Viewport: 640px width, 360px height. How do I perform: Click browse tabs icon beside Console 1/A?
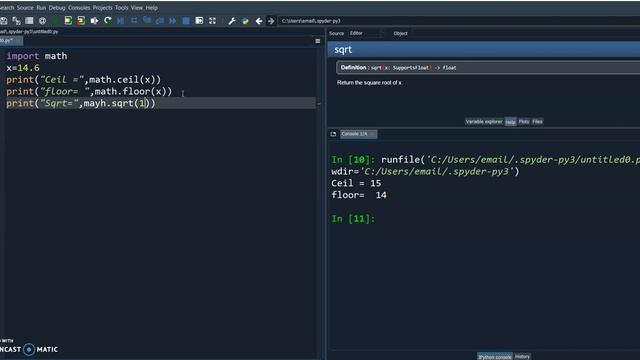pyautogui.click(x=333, y=134)
